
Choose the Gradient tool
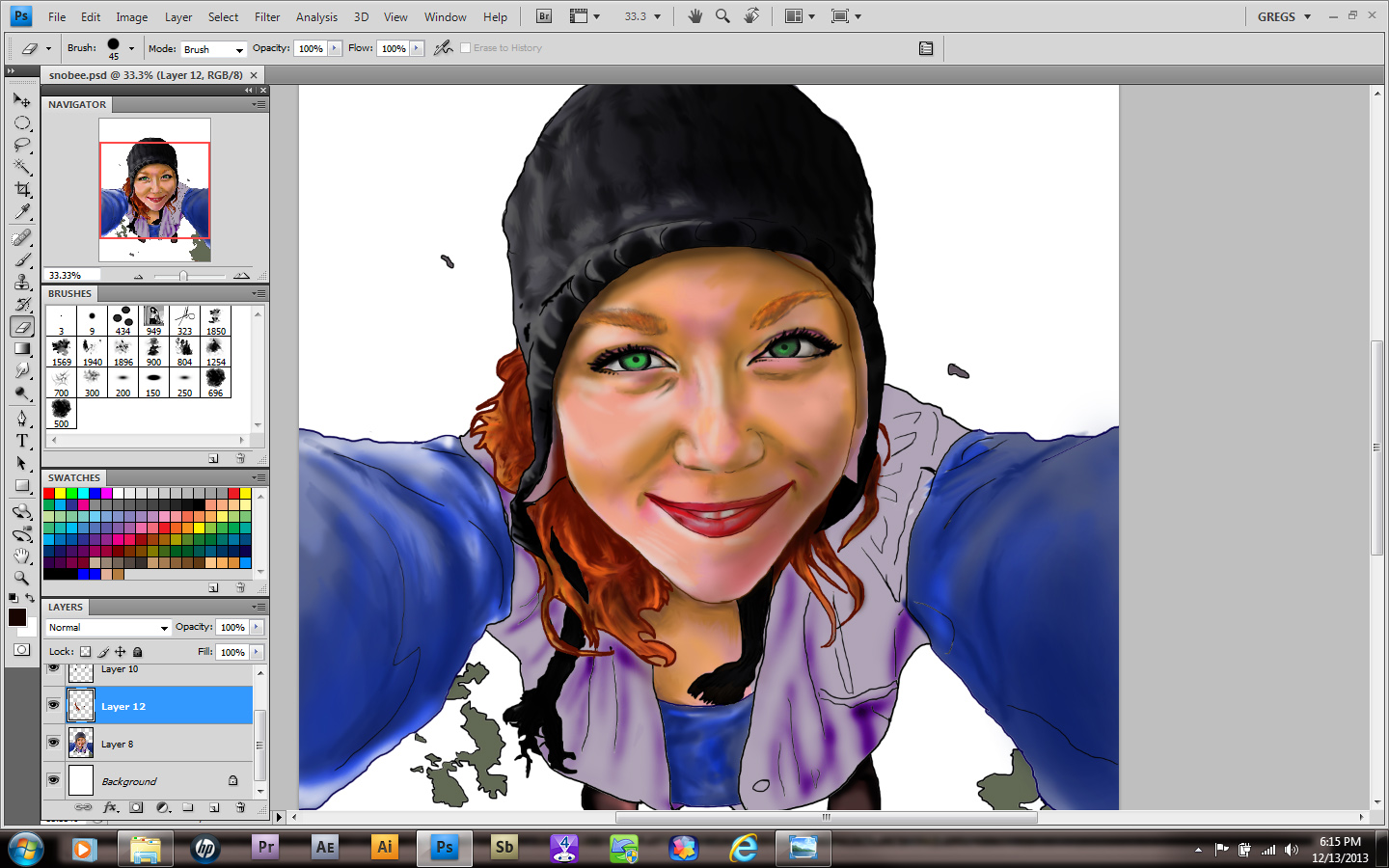coord(22,349)
